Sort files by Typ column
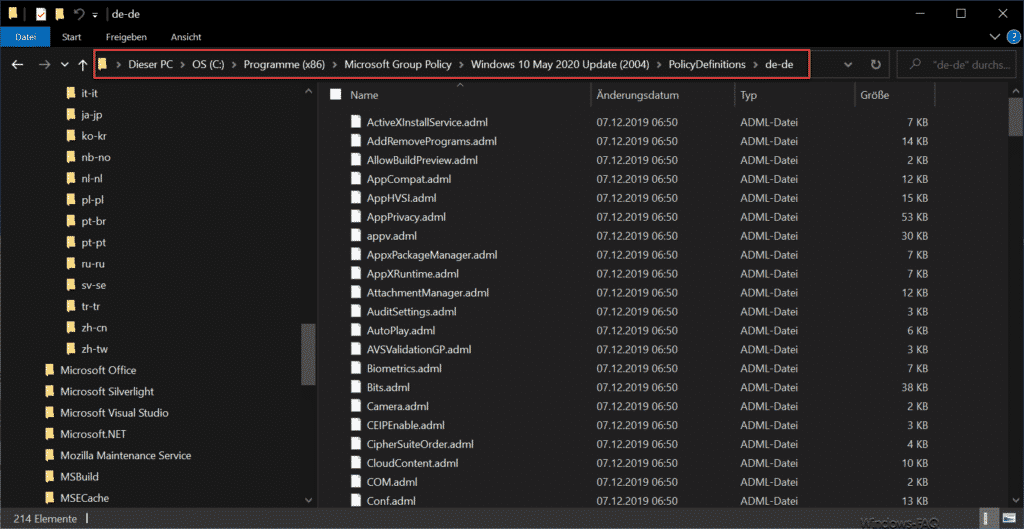This screenshot has width=1024, height=529. [748, 95]
